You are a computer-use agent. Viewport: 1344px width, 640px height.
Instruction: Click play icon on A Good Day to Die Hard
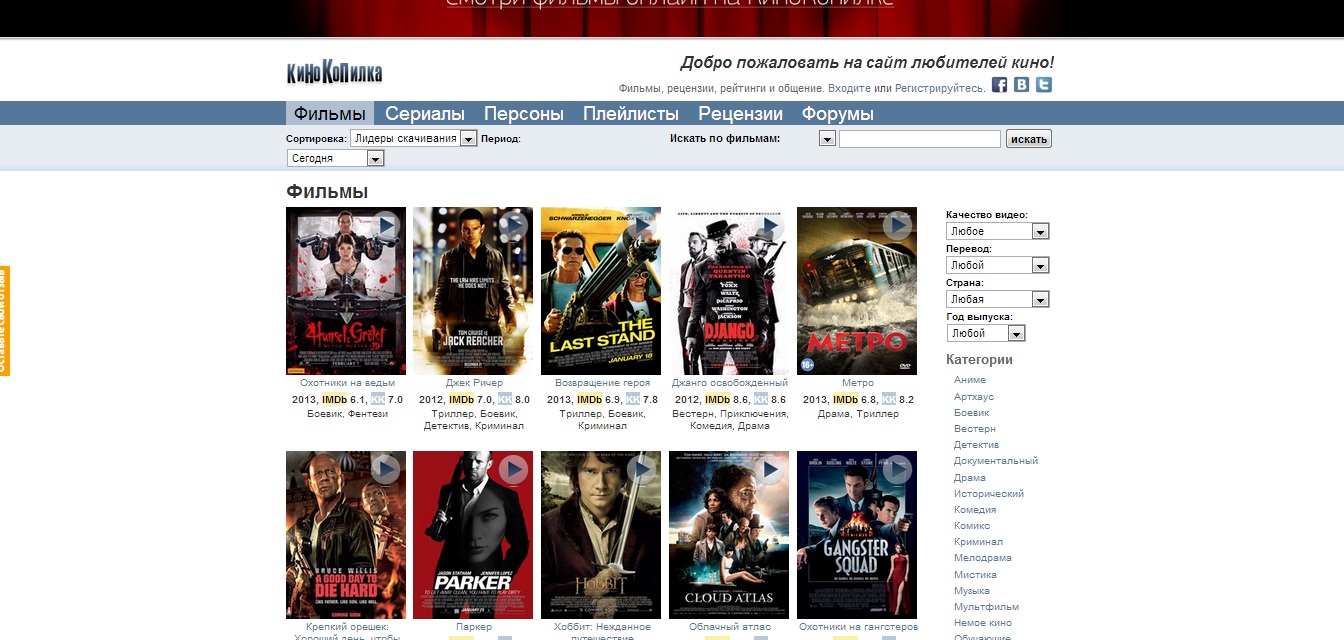tap(386, 469)
